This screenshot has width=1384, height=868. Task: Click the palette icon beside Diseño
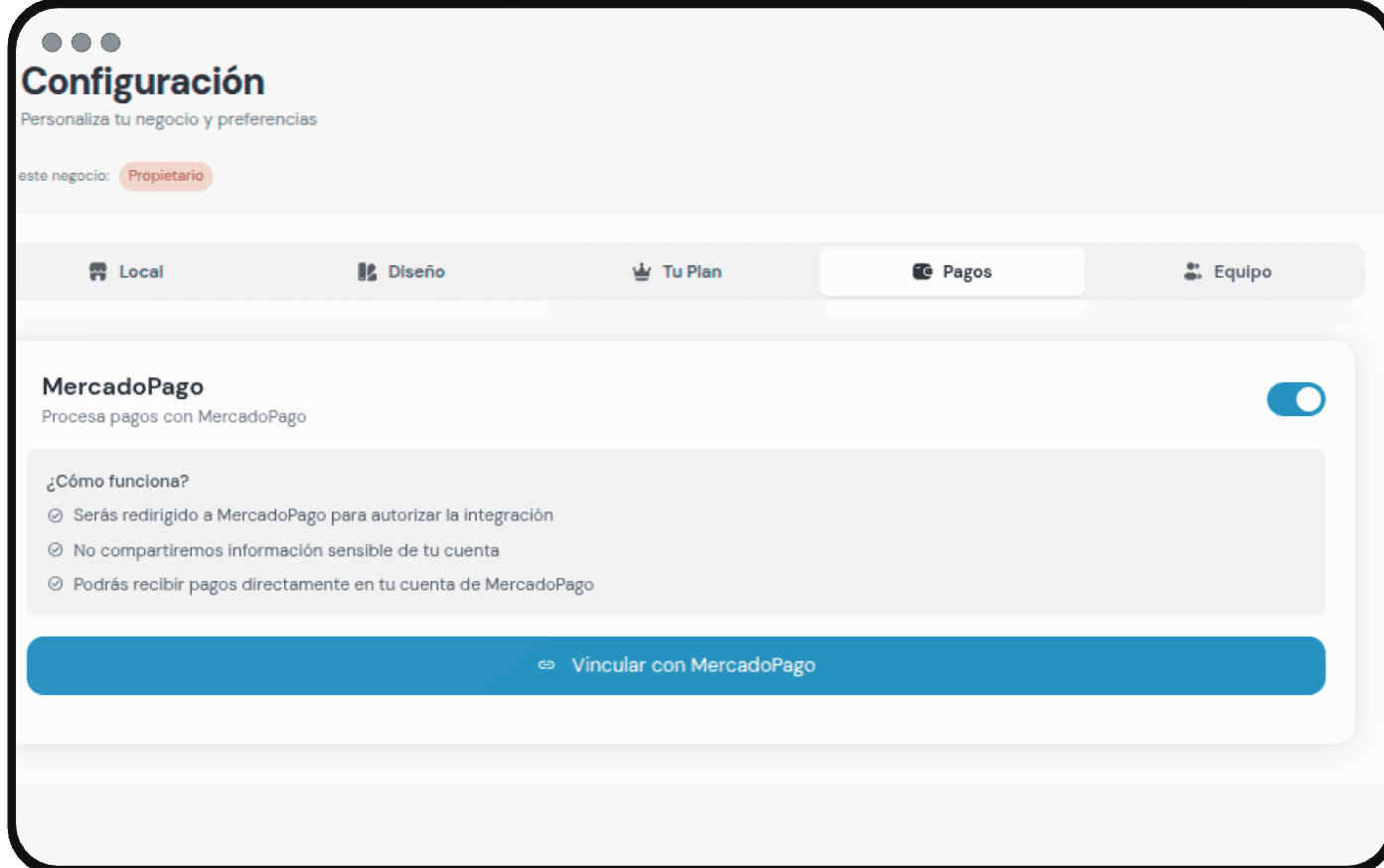click(367, 272)
